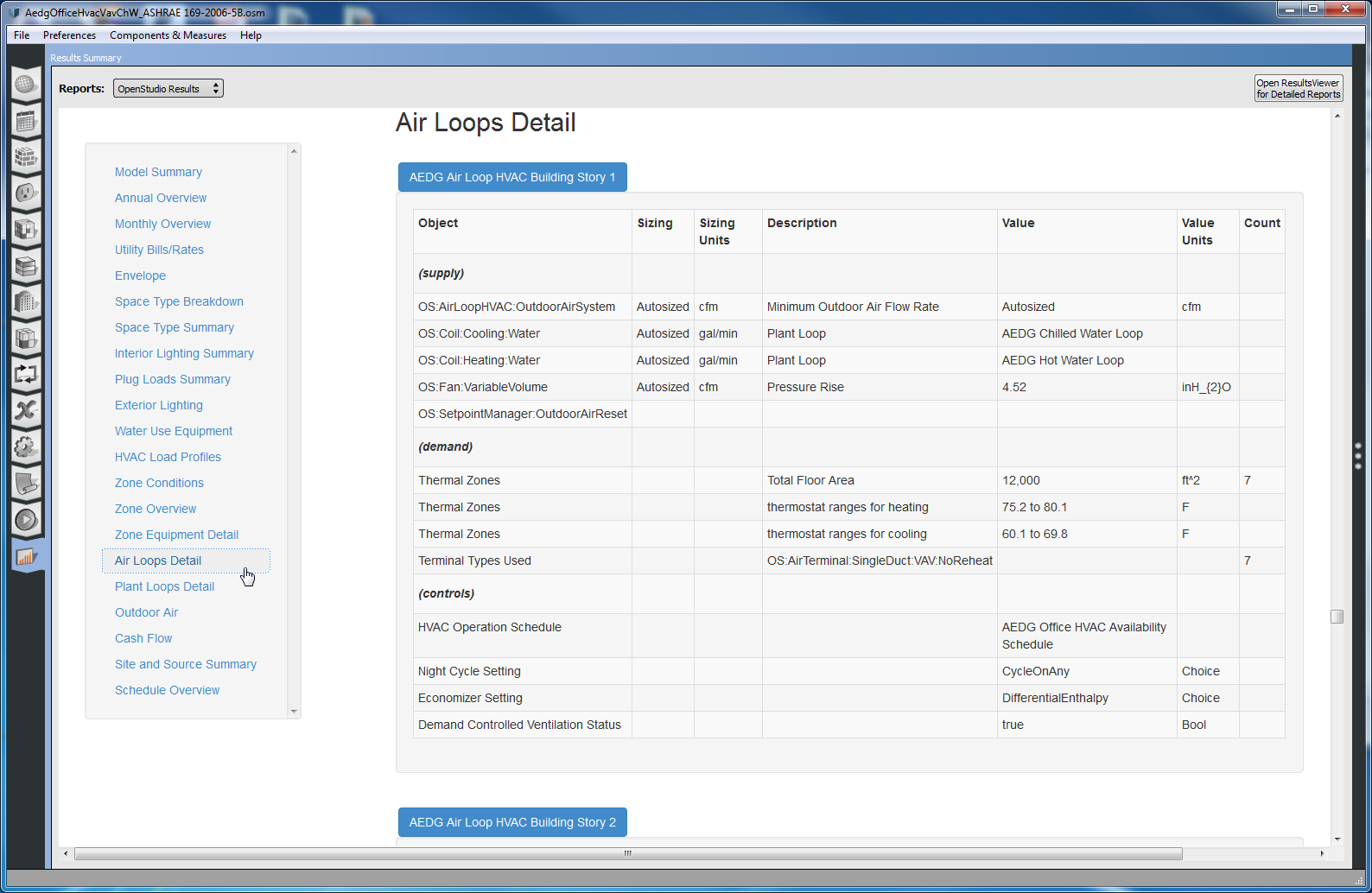Open the Schedules tab with calendar icon

[26, 121]
